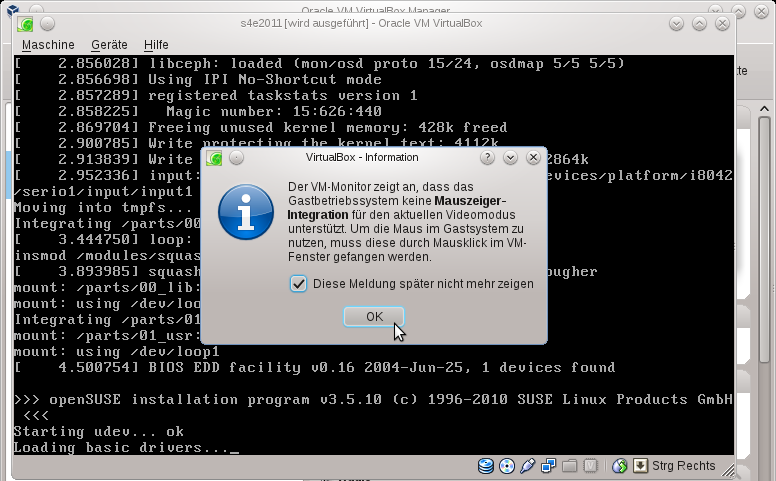Close the s4e2011 VM window
The height and width of the screenshot is (481, 776).
723,24
